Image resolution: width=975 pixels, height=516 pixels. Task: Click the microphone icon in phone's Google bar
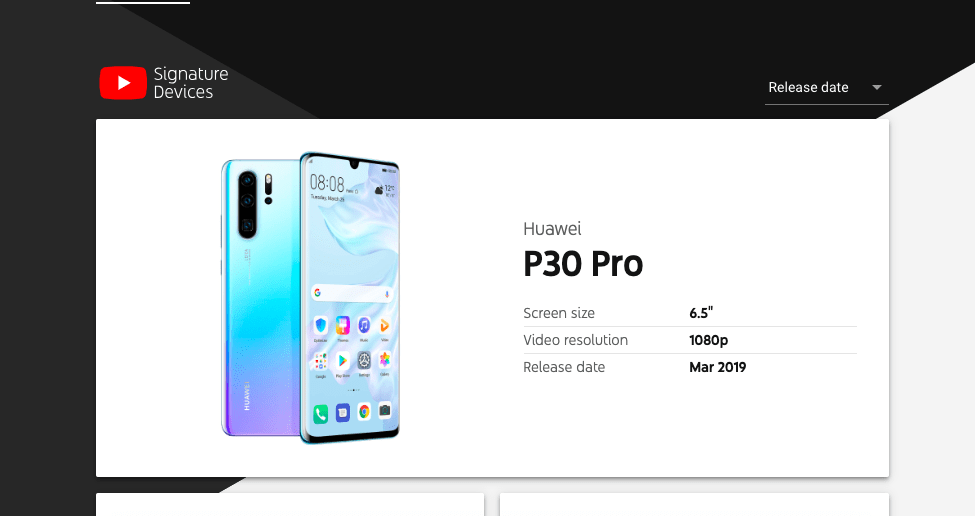[x=387, y=294]
